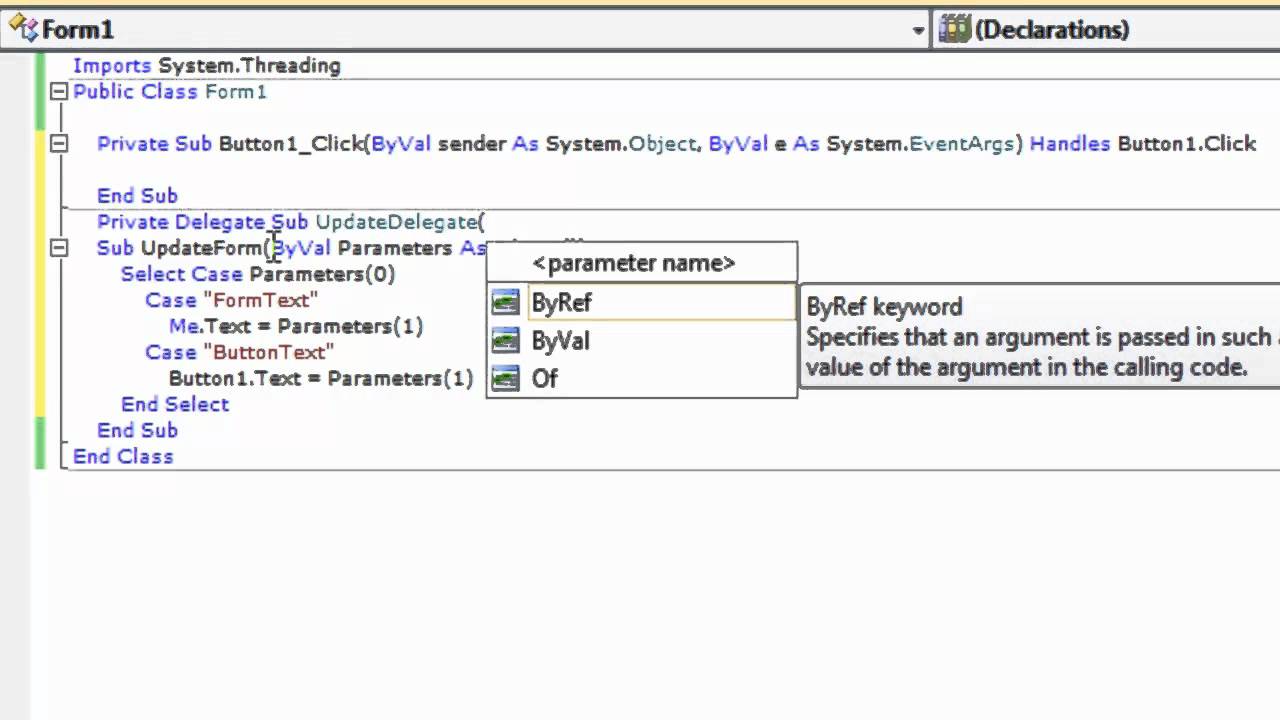Click System.EventArgs in Button1_Click signature
Viewport: 1280px width, 720px height.
921,143
